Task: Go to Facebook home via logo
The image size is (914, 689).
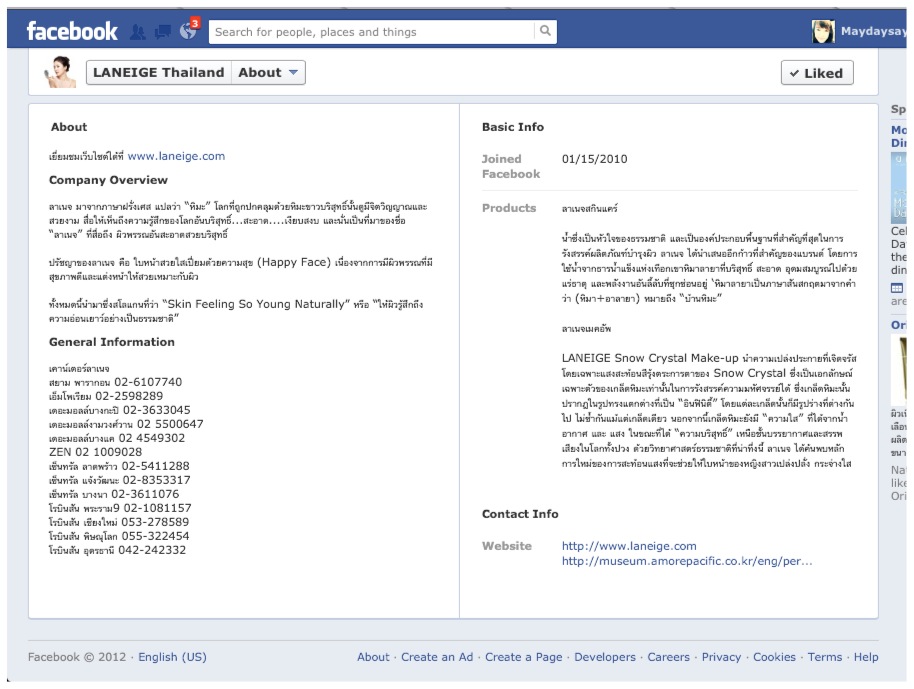Action: point(72,31)
